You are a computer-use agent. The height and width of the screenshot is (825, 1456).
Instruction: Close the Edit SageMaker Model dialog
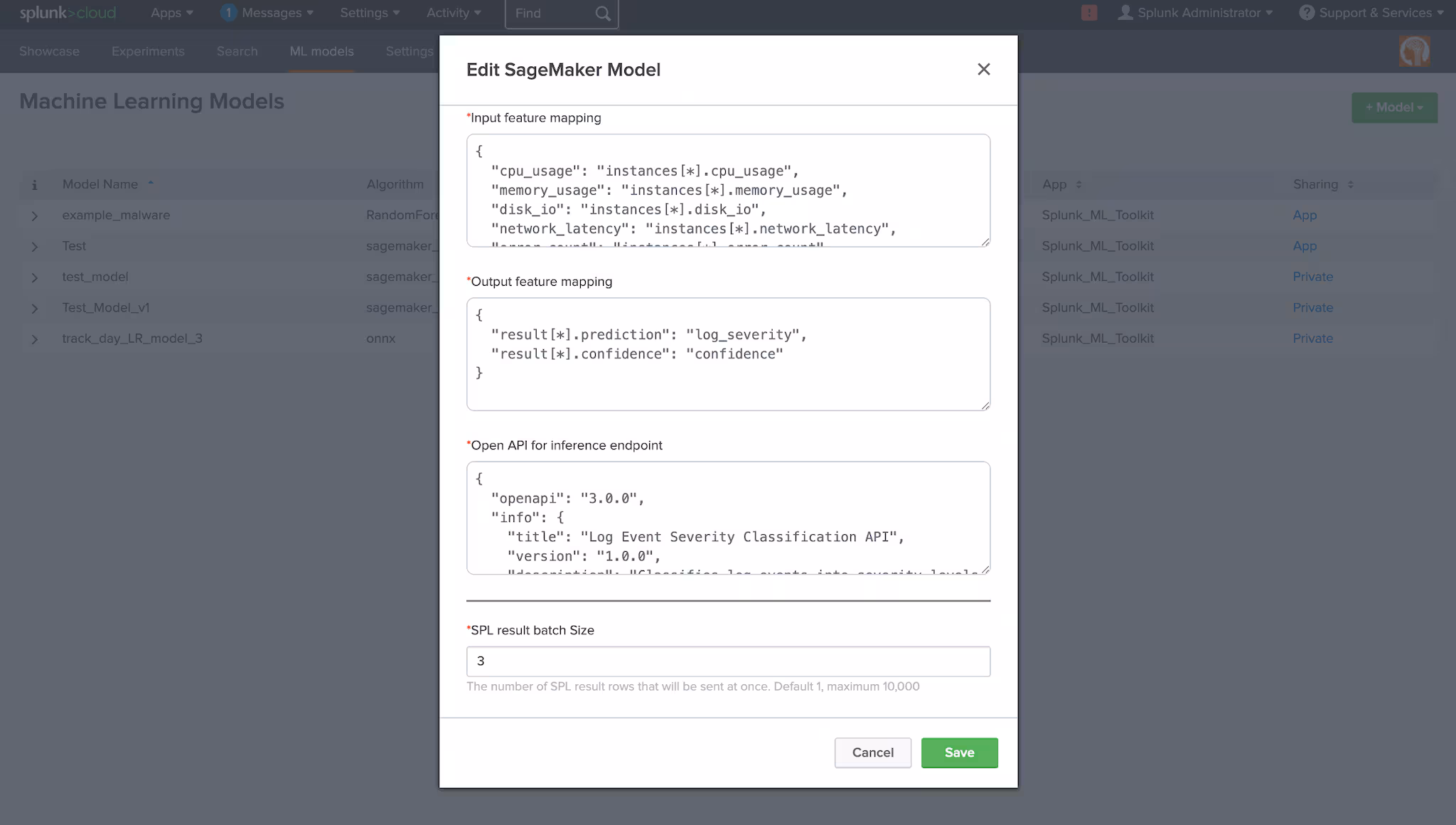(x=983, y=69)
